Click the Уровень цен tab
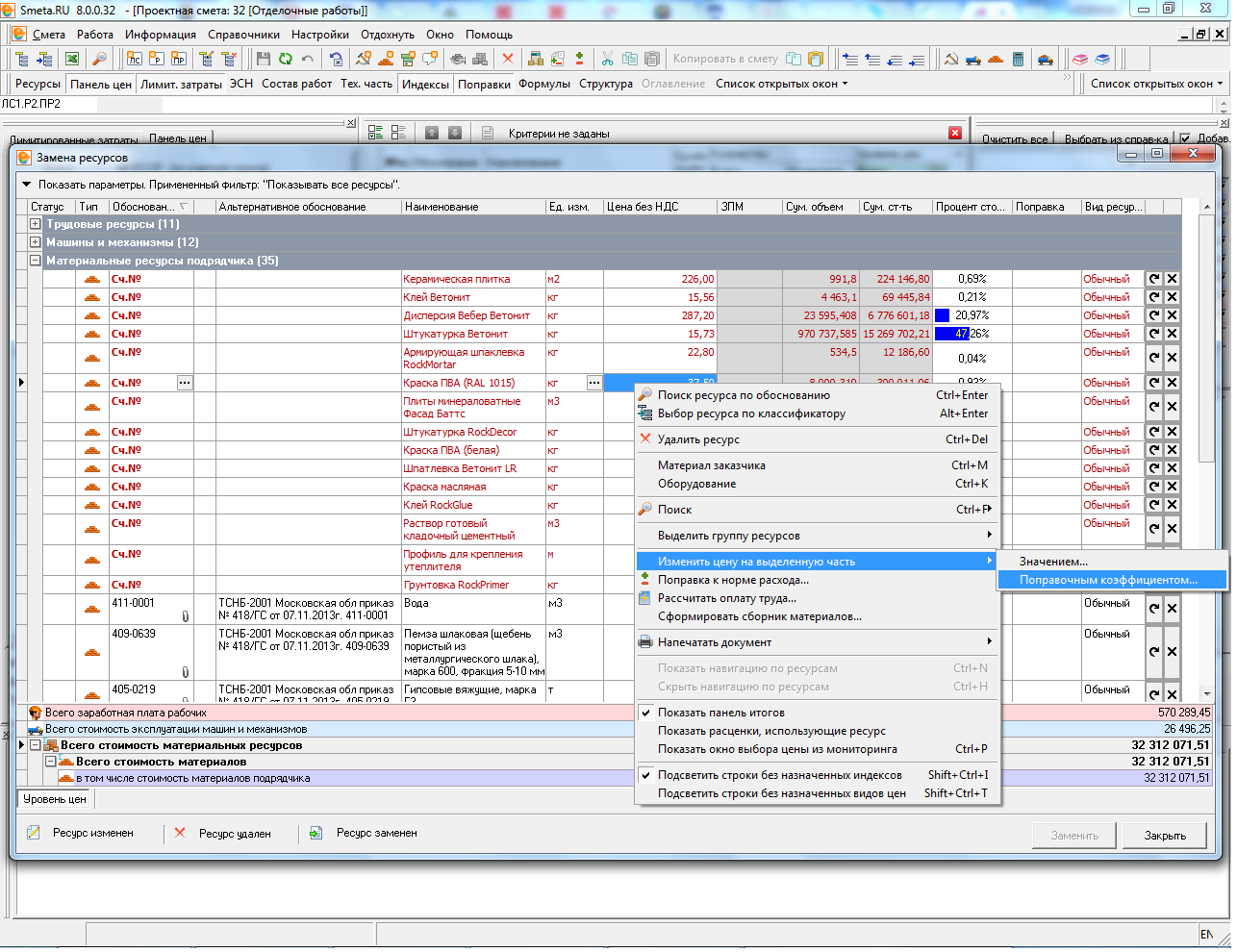 click(55, 799)
